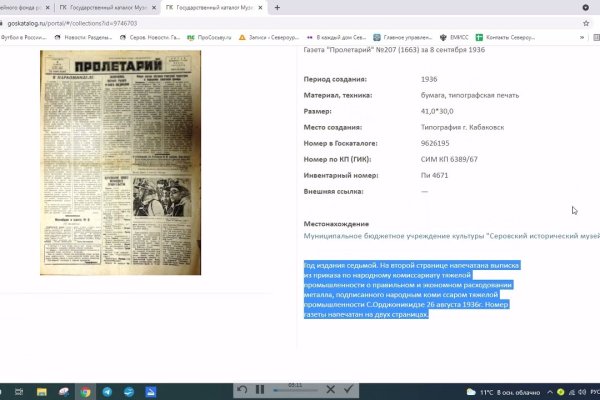This screenshot has width=600, height=400.
Task: Bookmark this page with the star icon
Action: pyautogui.click(x=585, y=22)
